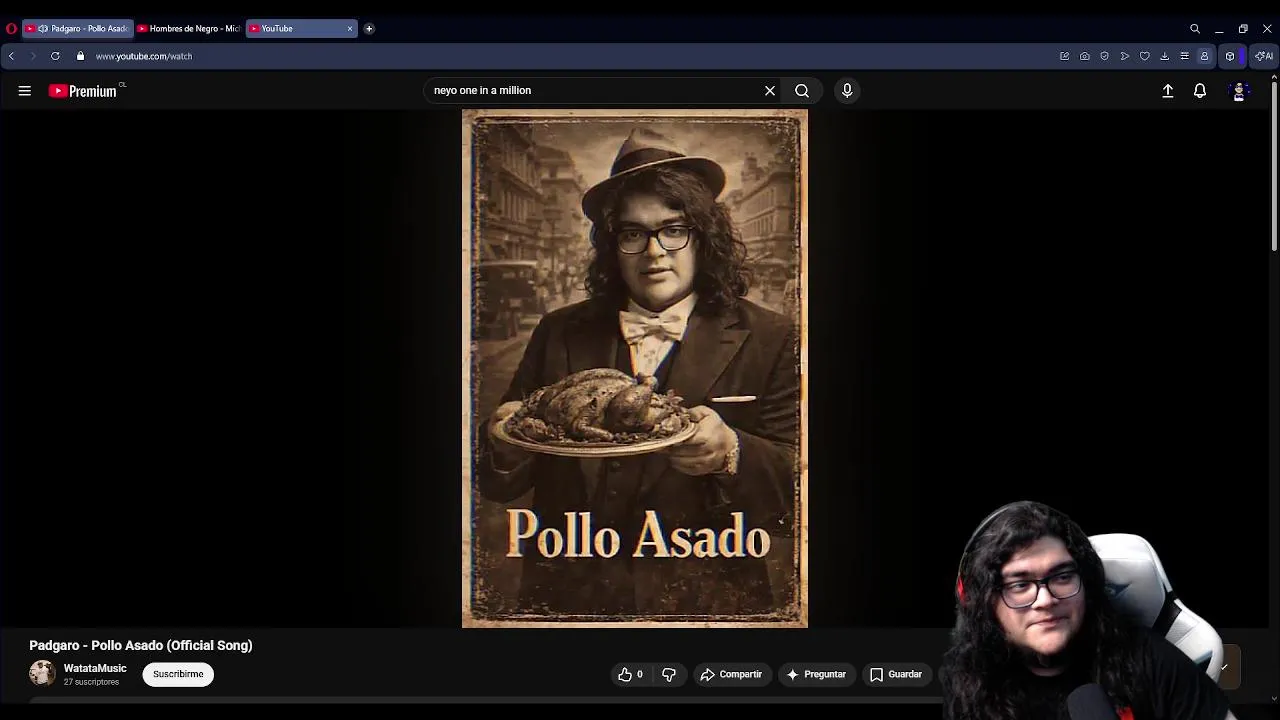Go back to the previous page

[11, 56]
